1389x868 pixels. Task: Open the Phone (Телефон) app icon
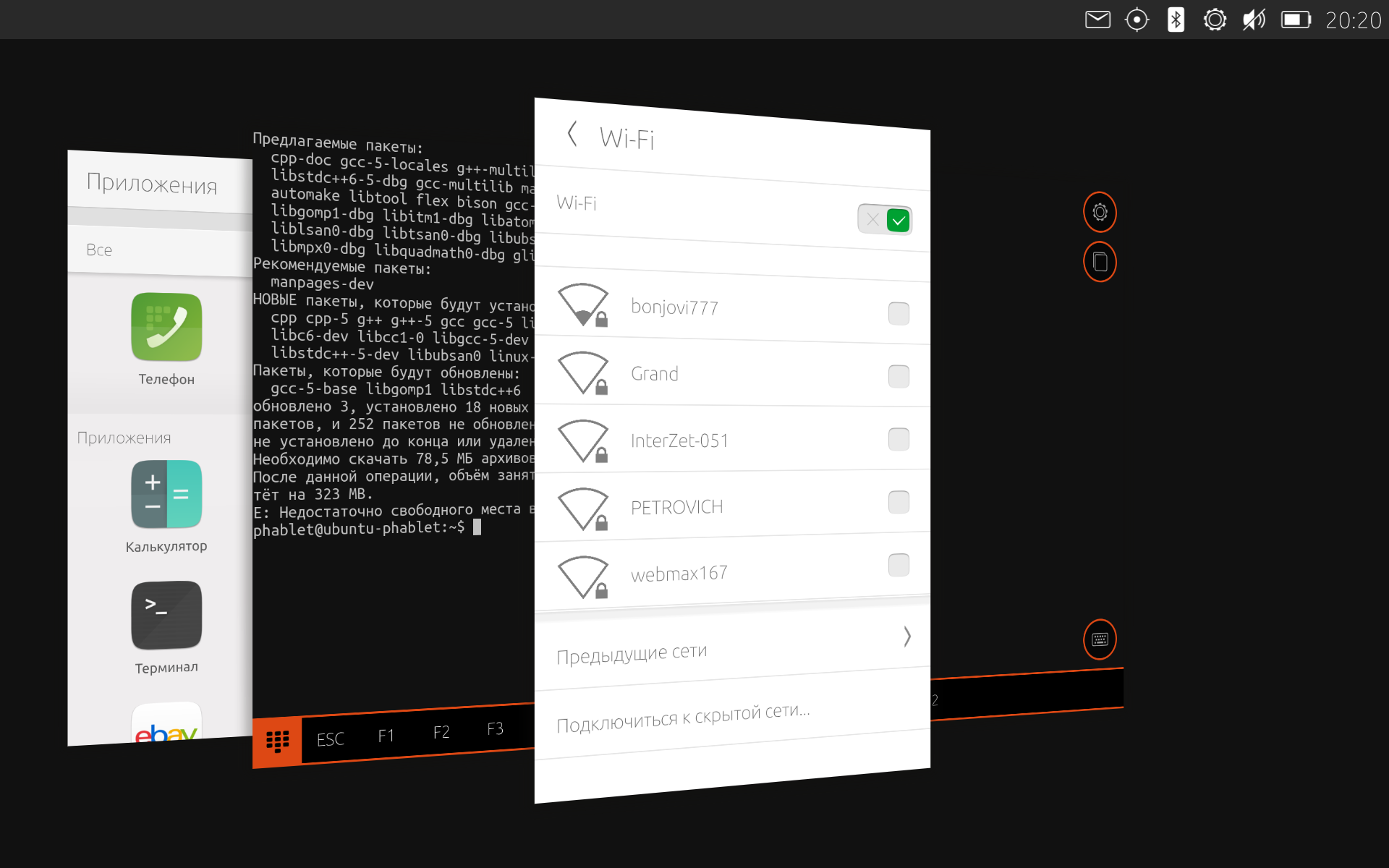[x=166, y=328]
